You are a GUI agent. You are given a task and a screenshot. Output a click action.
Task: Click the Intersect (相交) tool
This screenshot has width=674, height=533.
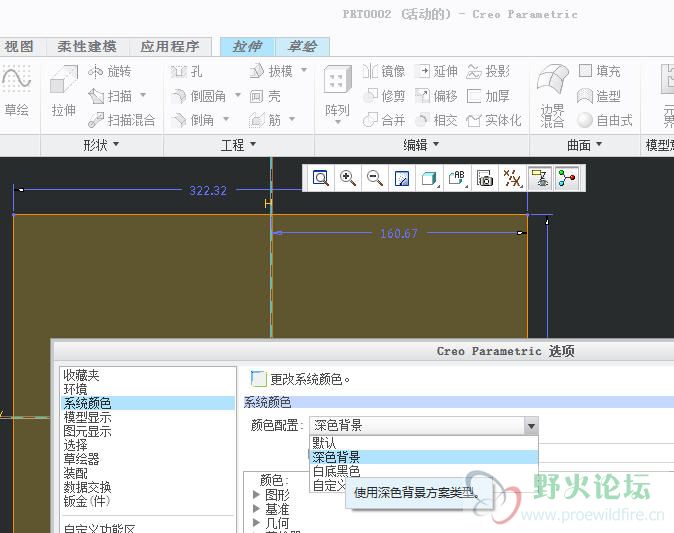click(x=436, y=120)
